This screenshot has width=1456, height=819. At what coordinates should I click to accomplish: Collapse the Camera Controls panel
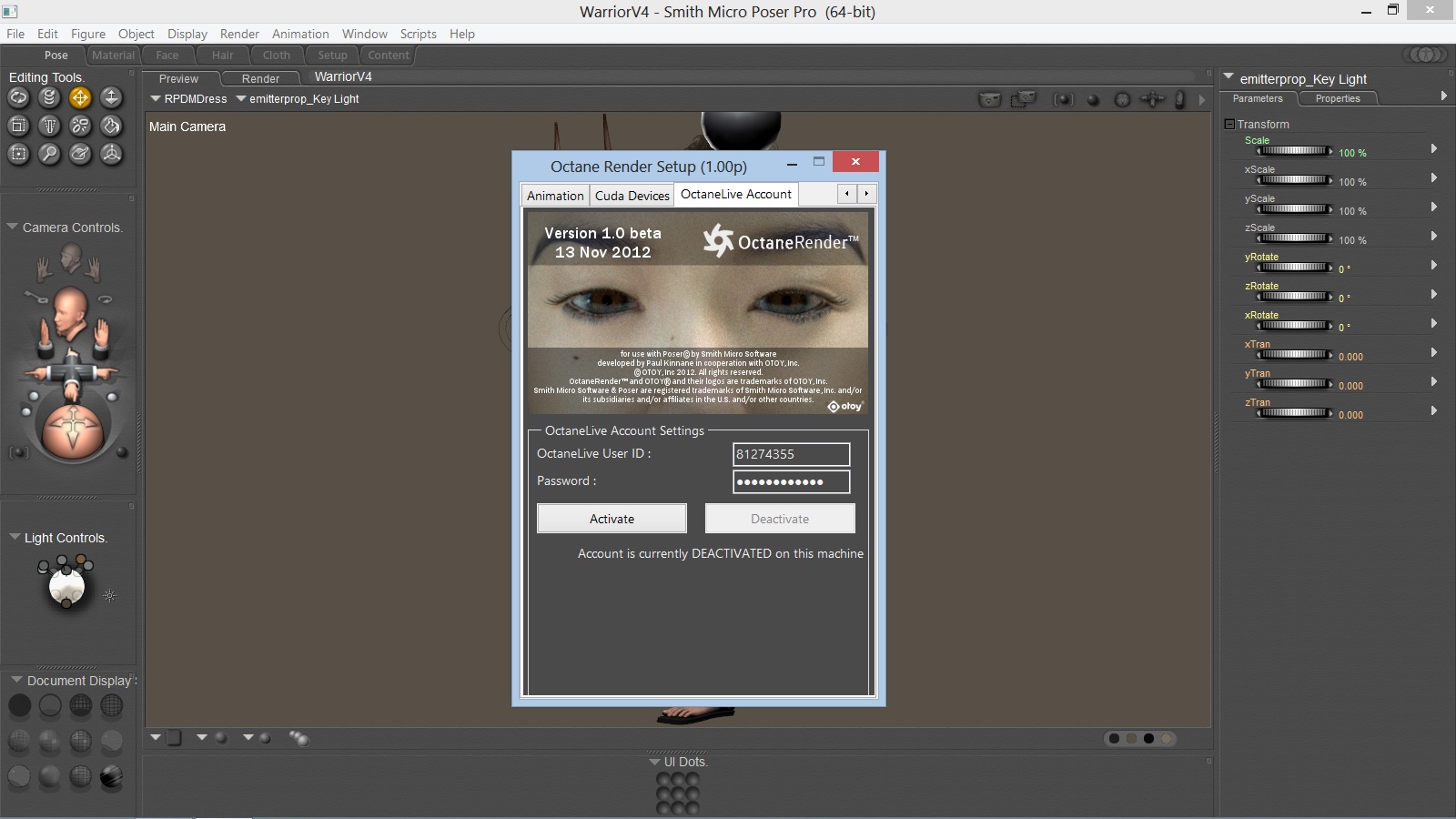tap(13, 227)
